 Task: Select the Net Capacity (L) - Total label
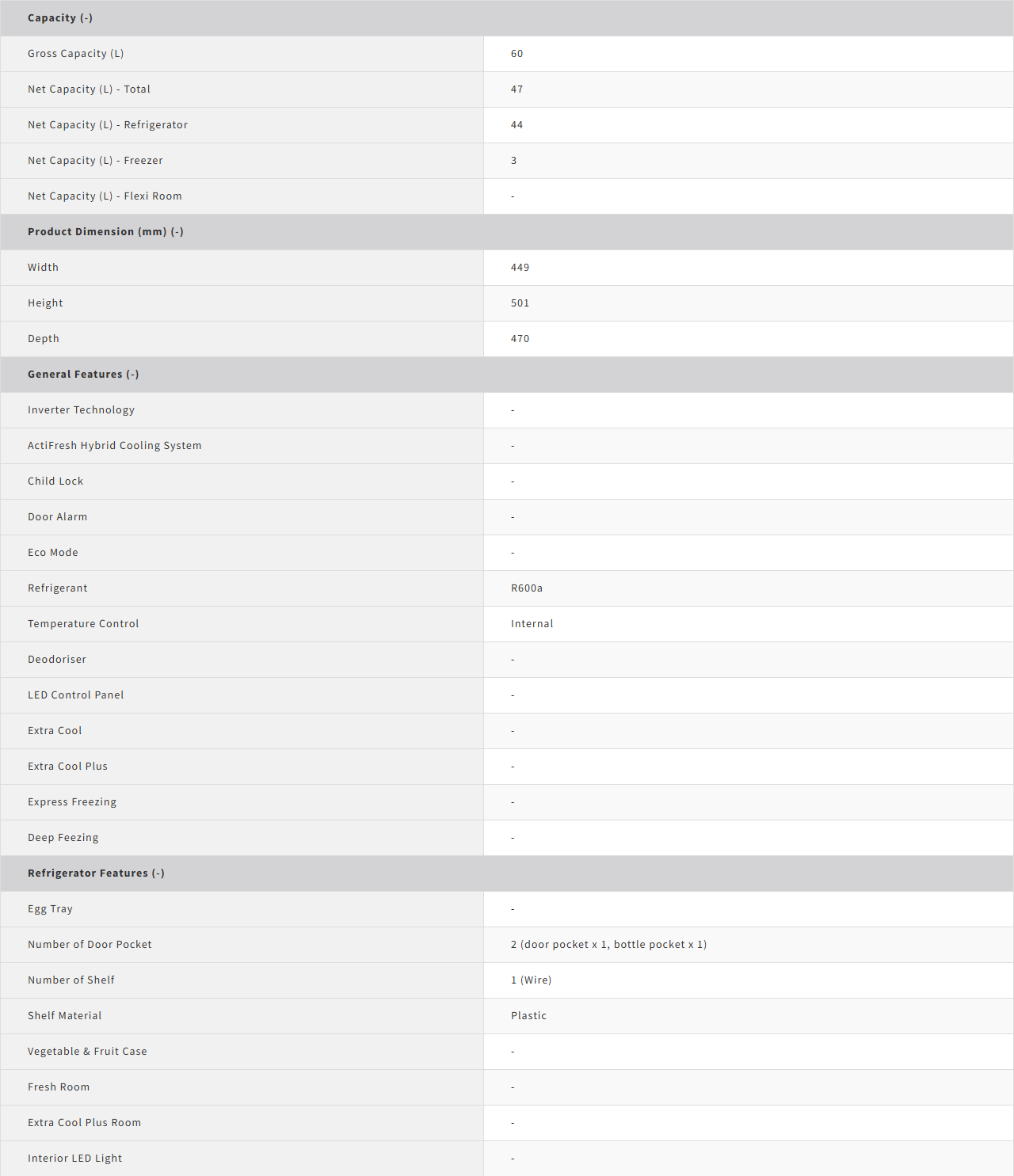(89, 89)
